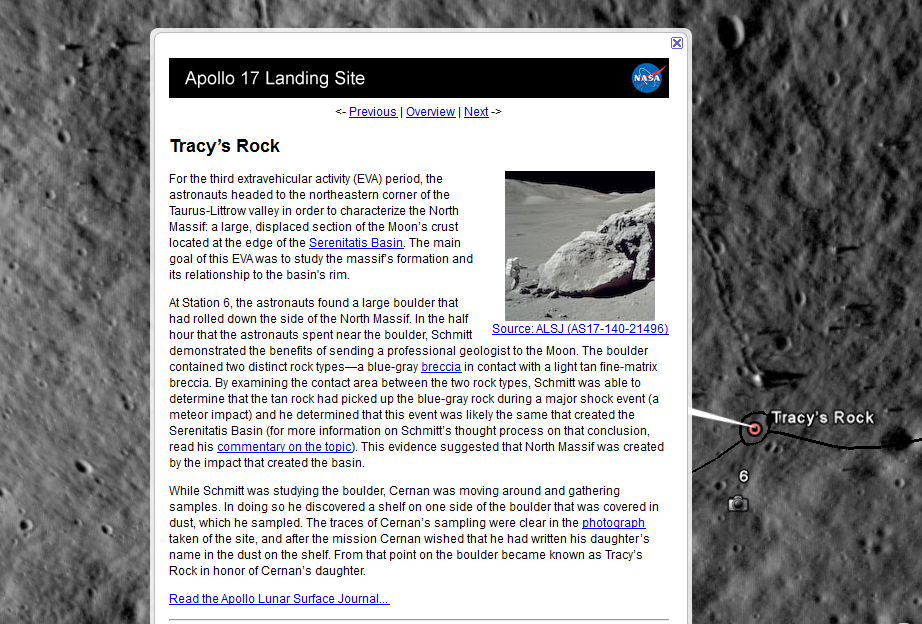This screenshot has width=922, height=624.
Task: Read the Apollo Lunar Surface Journal link
Action: coord(279,599)
